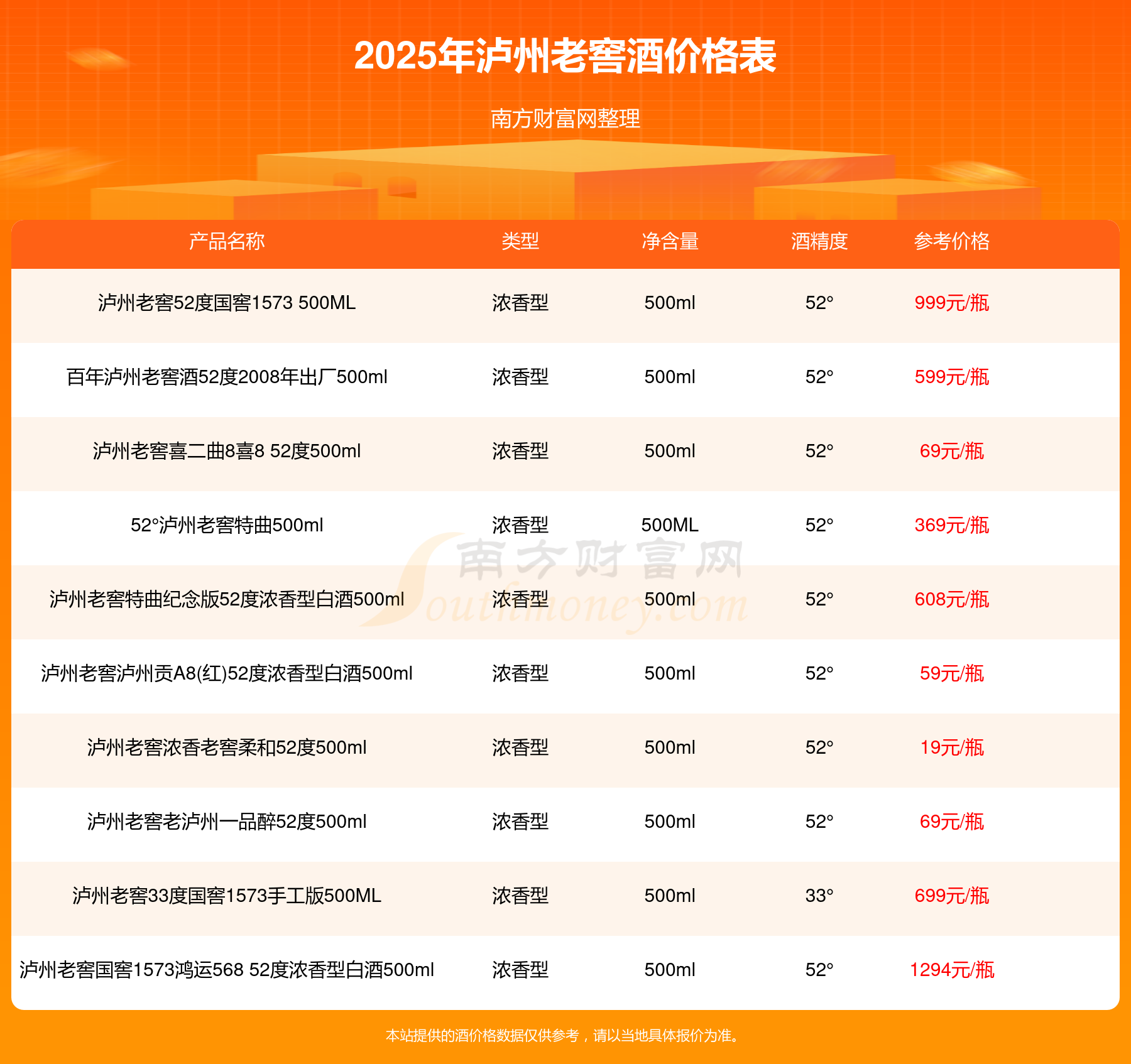Click the 类型 column header
Screen dimensions: 1131x1064
point(520,241)
